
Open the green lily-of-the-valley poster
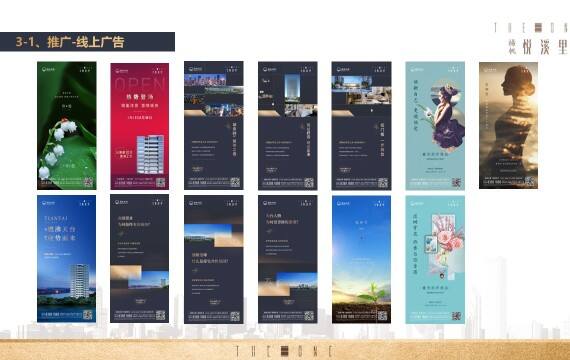click(67, 125)
